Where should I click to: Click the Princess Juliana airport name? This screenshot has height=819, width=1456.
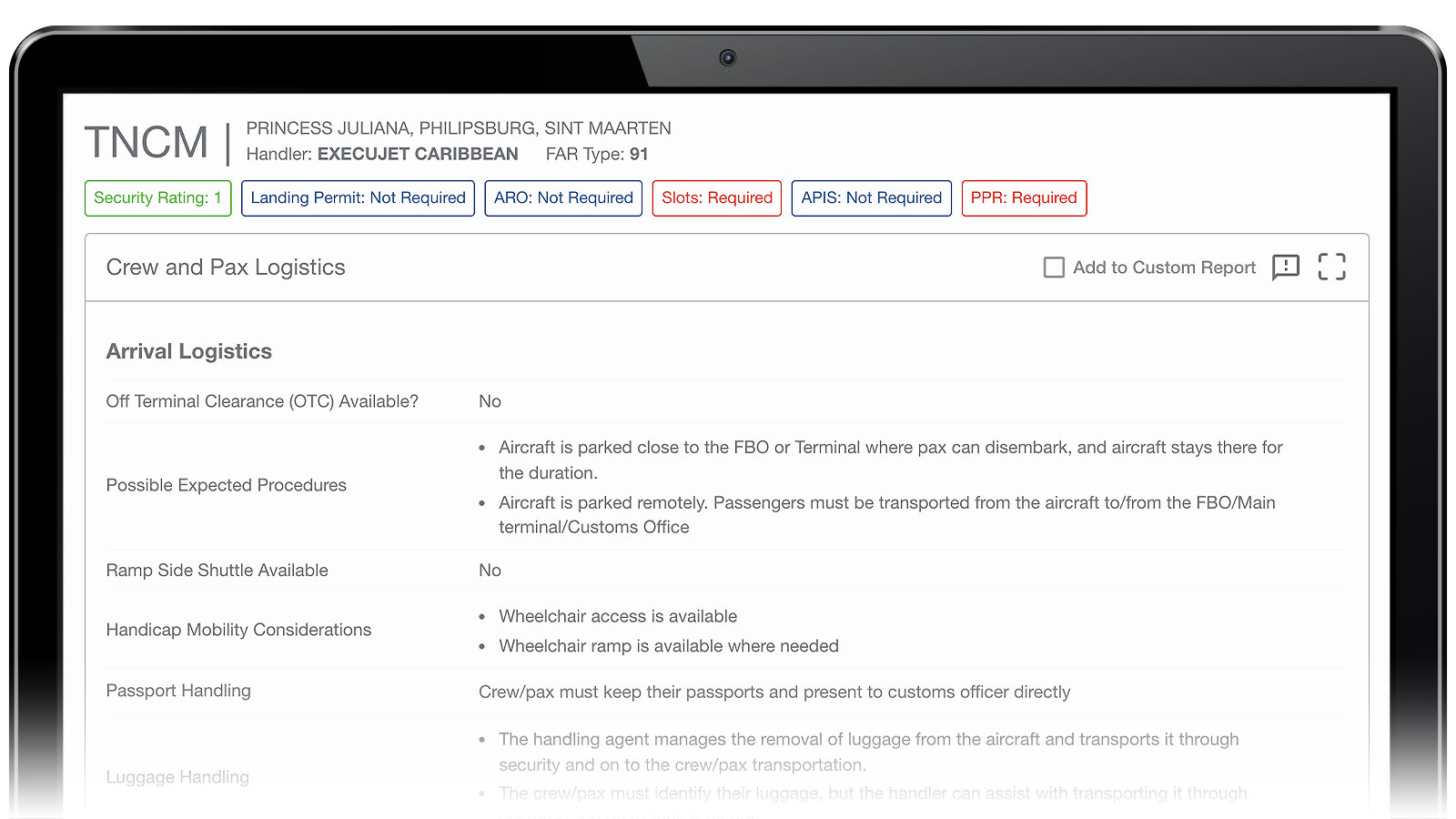tap(459, 128)
